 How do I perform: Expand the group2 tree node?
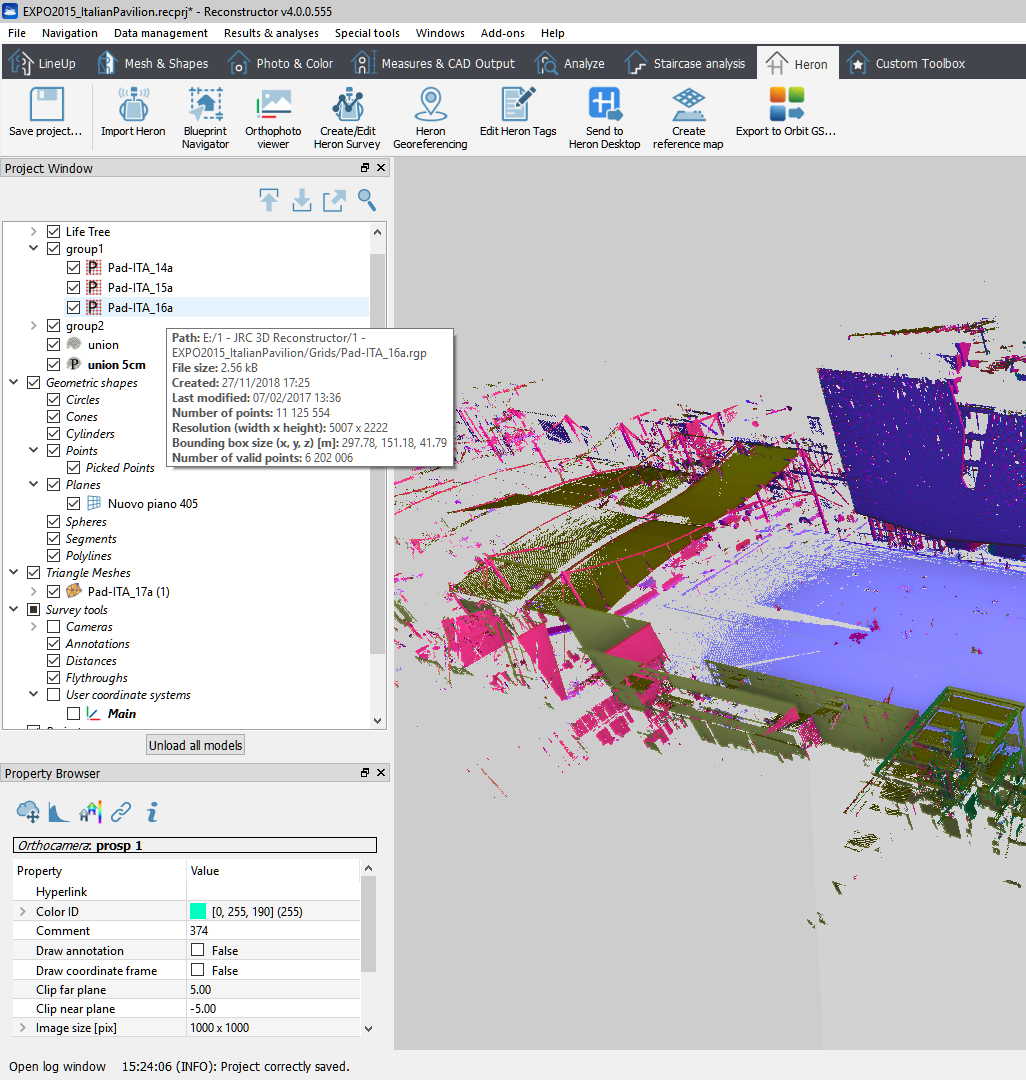34,326
